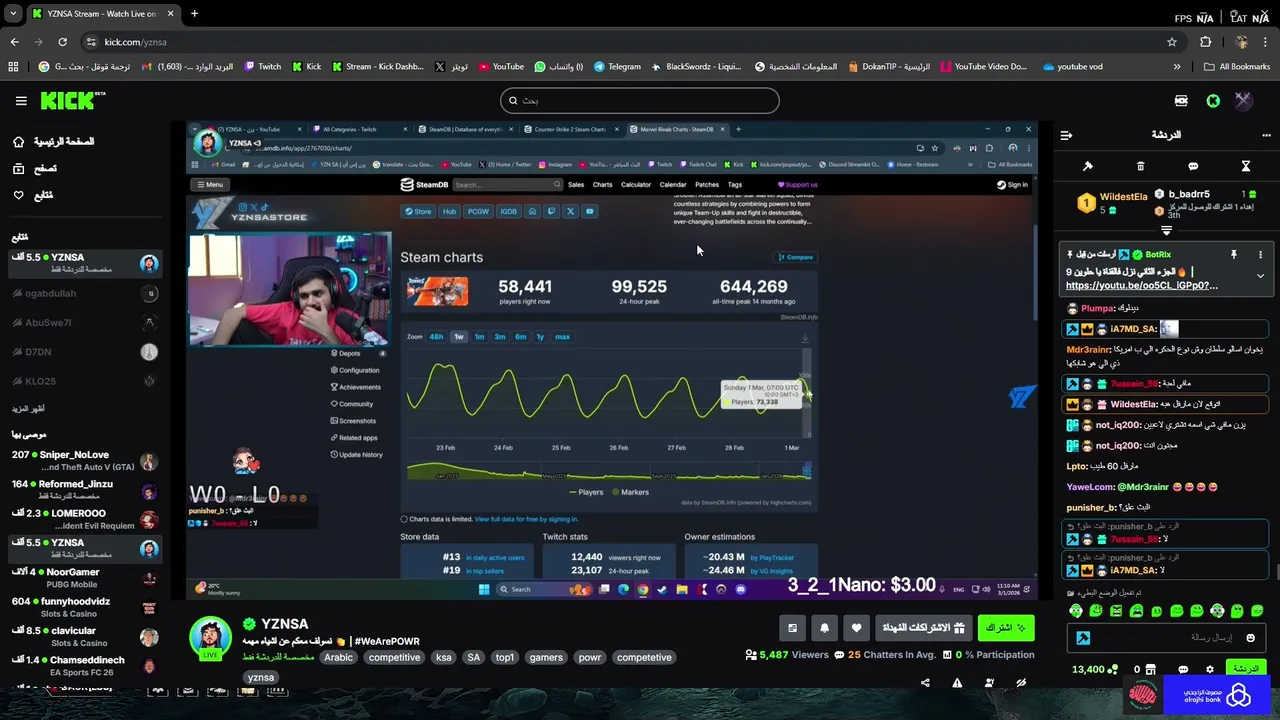Click the stream video player

point(612,362)
